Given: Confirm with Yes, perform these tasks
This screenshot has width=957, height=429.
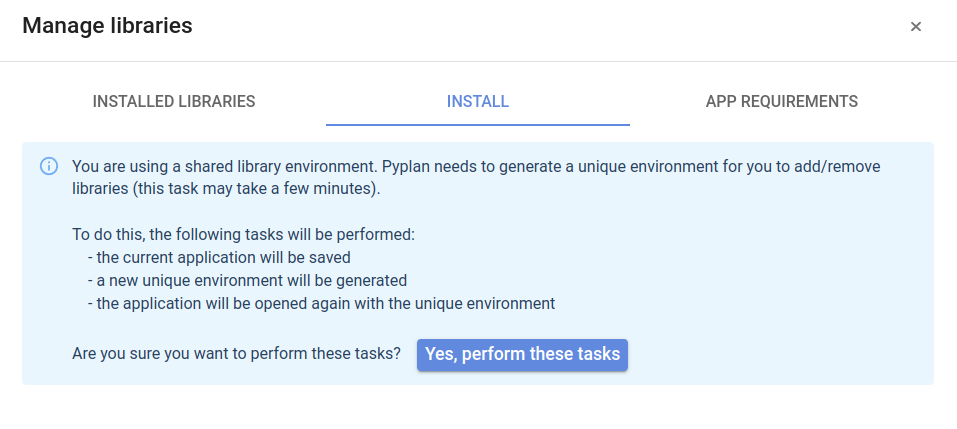Looking at the screenshot, I should tap(522, 355).
